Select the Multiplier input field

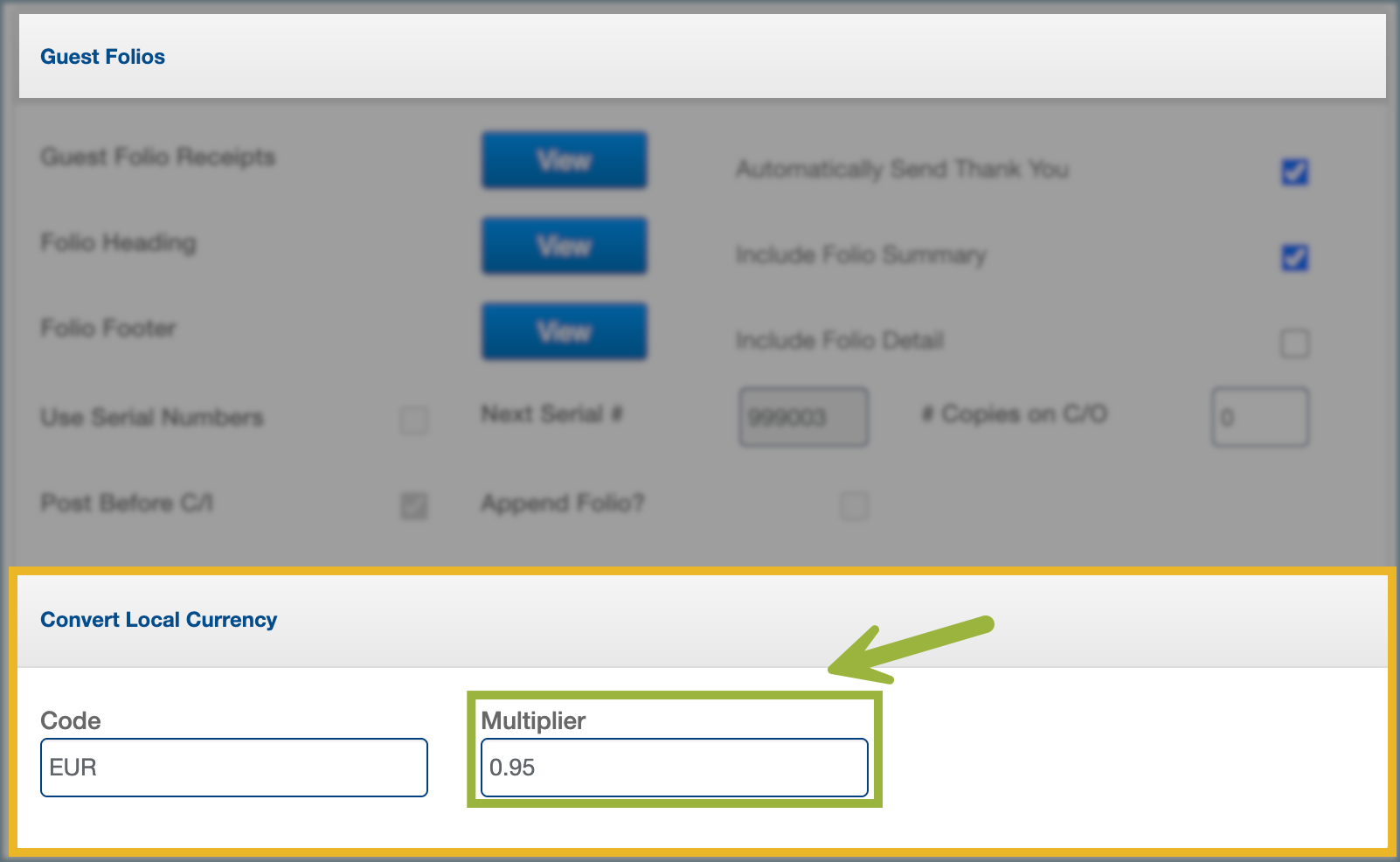click(x=674, y=768)
